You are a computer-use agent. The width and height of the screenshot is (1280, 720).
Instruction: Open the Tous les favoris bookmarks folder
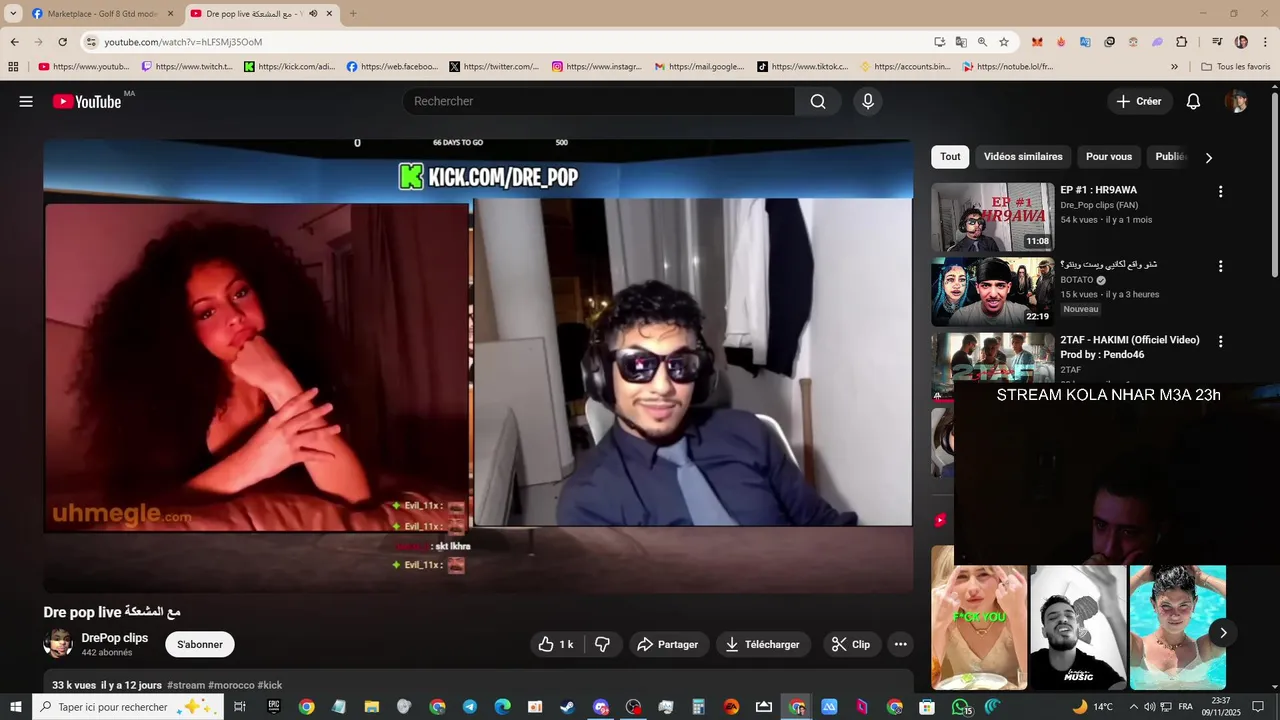(x=1236, y=67)
